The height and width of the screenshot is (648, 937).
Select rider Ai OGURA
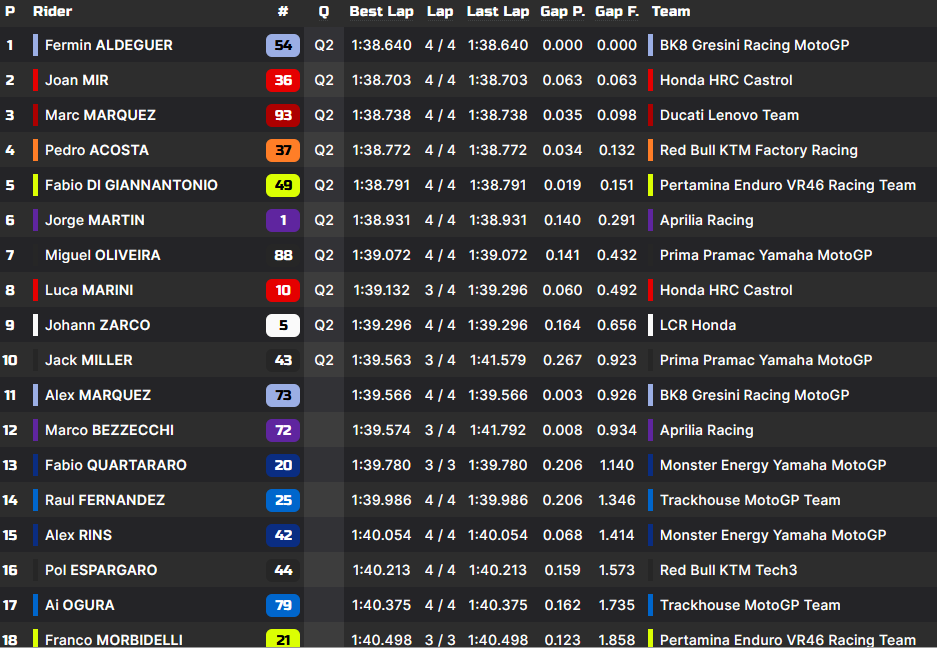79,605
